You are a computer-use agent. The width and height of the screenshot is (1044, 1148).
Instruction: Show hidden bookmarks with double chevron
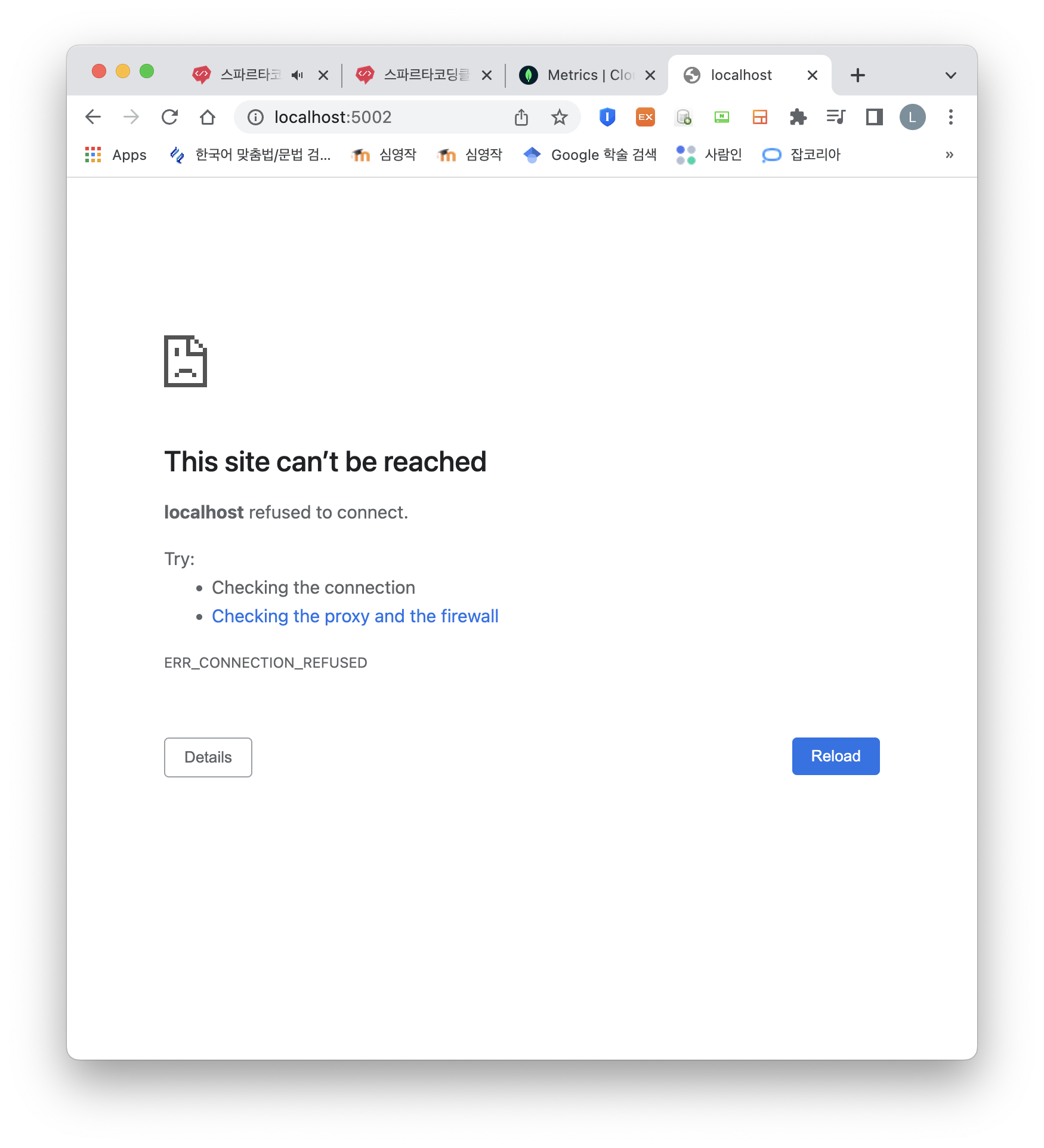pos(950,155)
